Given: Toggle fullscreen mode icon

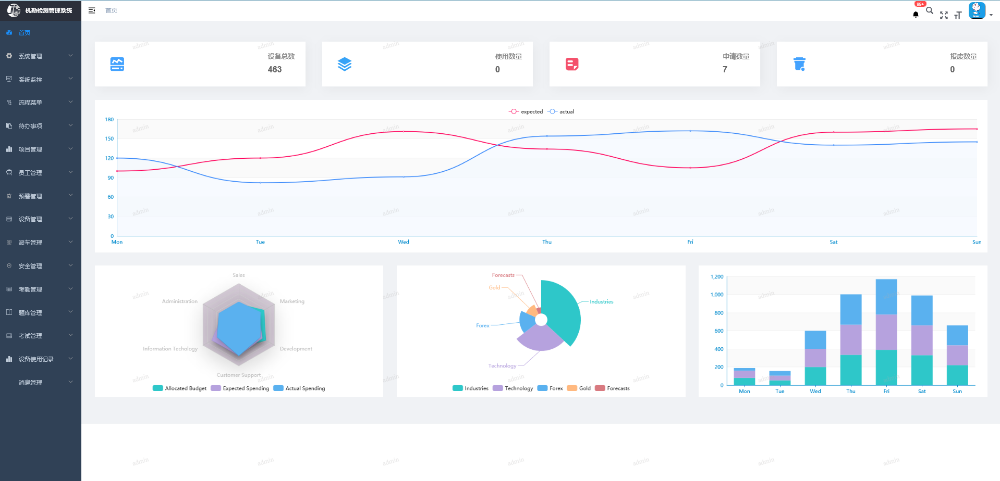Looking at the screenshot, I should [x=944, y=15].
